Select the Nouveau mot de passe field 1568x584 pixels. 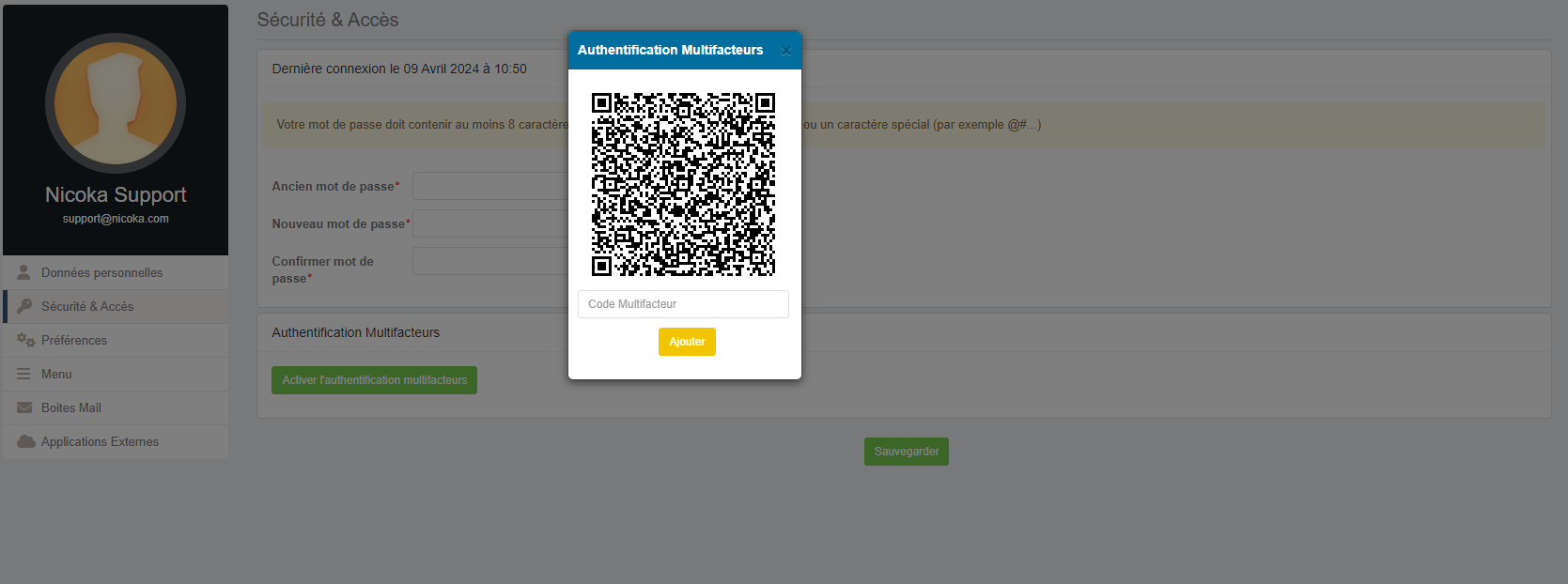coord(489,223)
